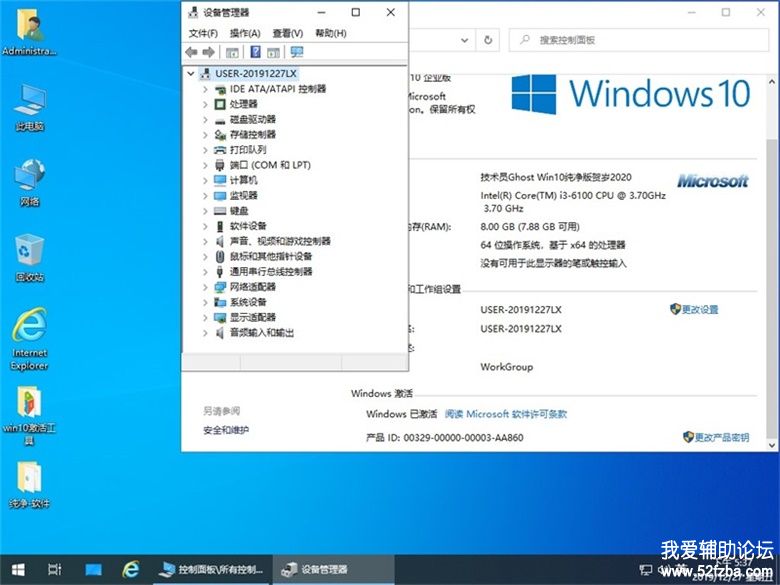Screen dimensions: 780x585
Task: Click the Windows Start button
Action: 17,569
